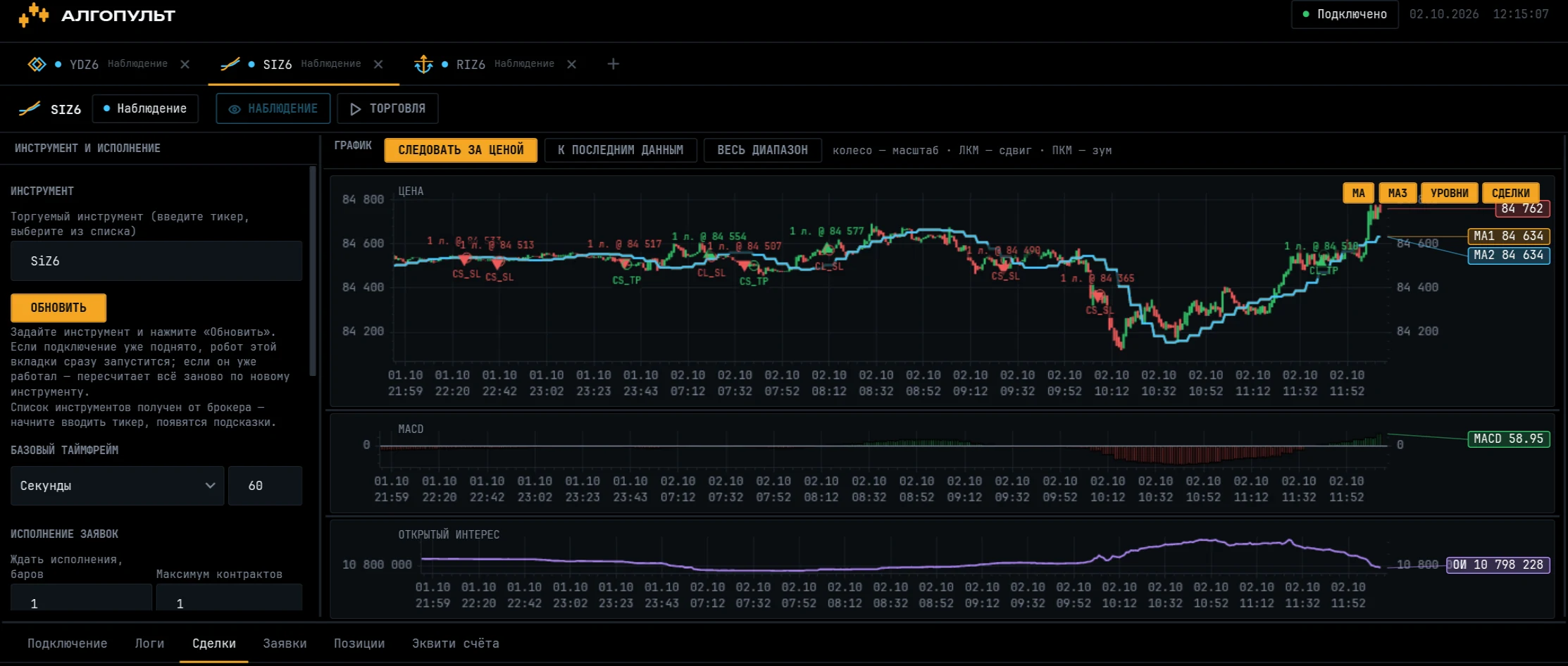Toggle the MA3 overlay on chart
The image size is (1568, 666).
tap(1398, 193)
